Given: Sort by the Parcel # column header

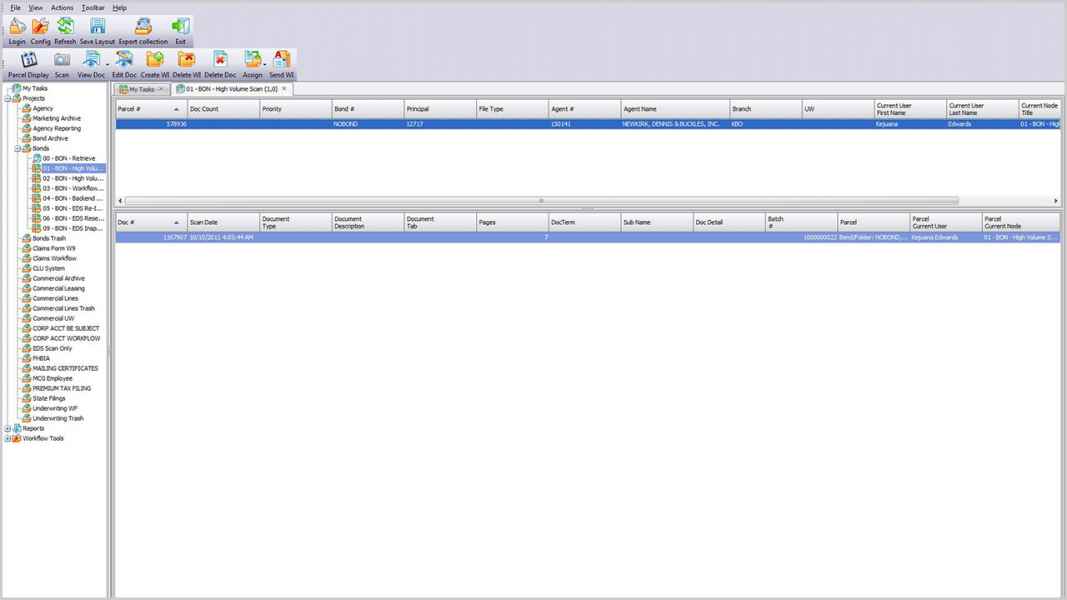Looking at the screenshot, I should pyautogui.click(x=148, y=108).
